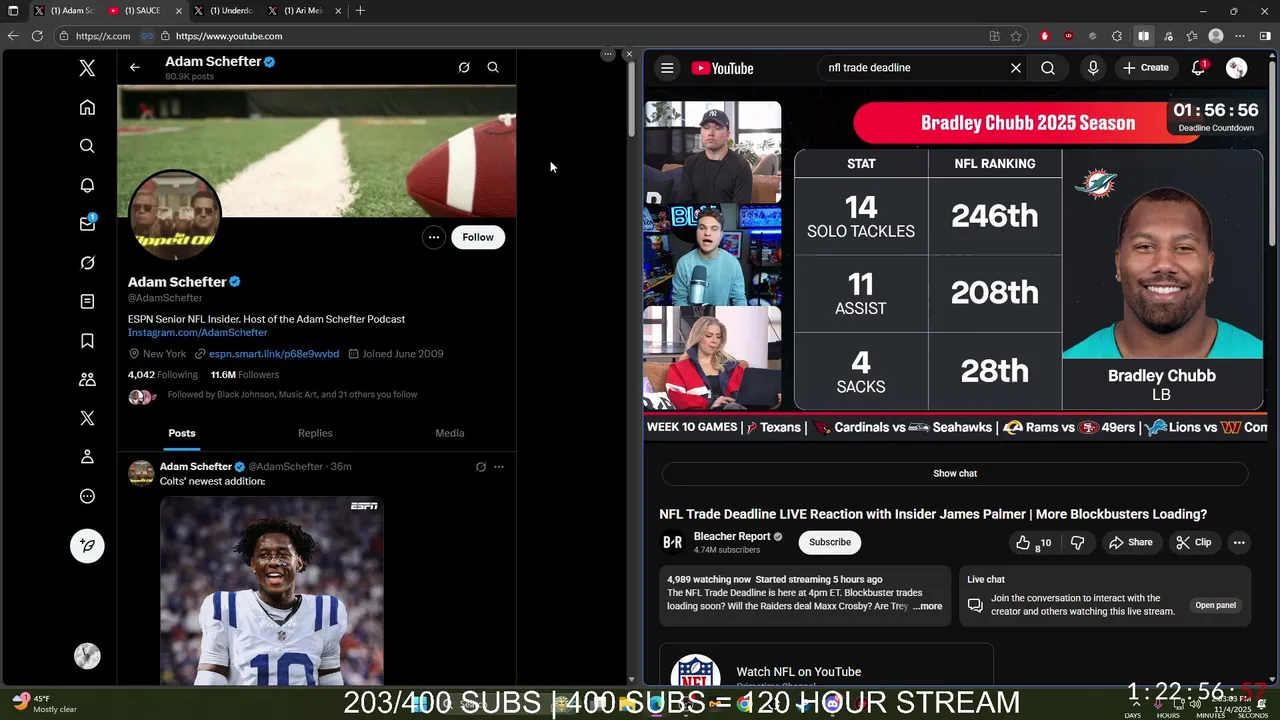Expand video description with ...more
1280x720 pixels.
tap(927, 606)
